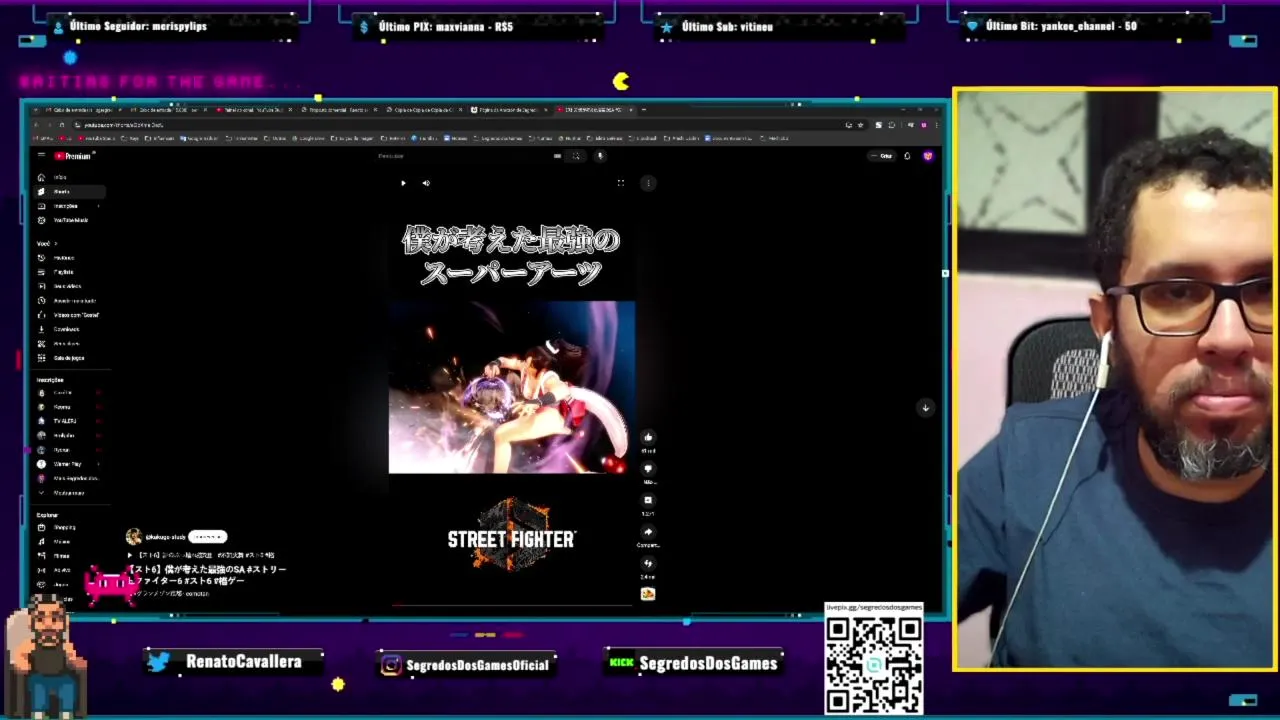Switch to the YouTube Studio channel tab
This screenshot has height=720, width=1280.
(254, 110)
